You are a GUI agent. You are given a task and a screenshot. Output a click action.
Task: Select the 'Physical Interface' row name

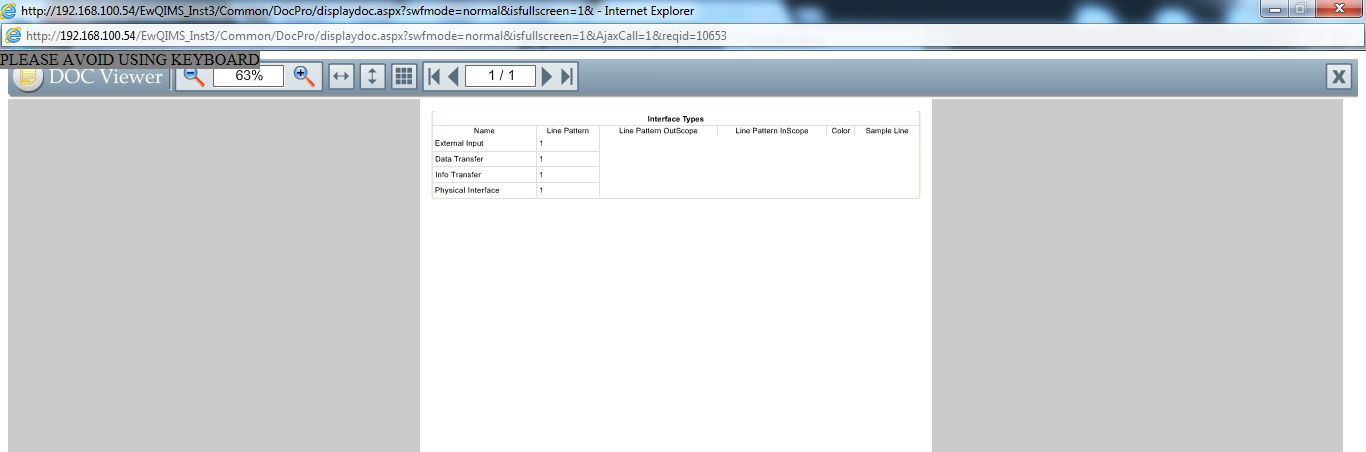pyautogui.click(x=467, y=190)
